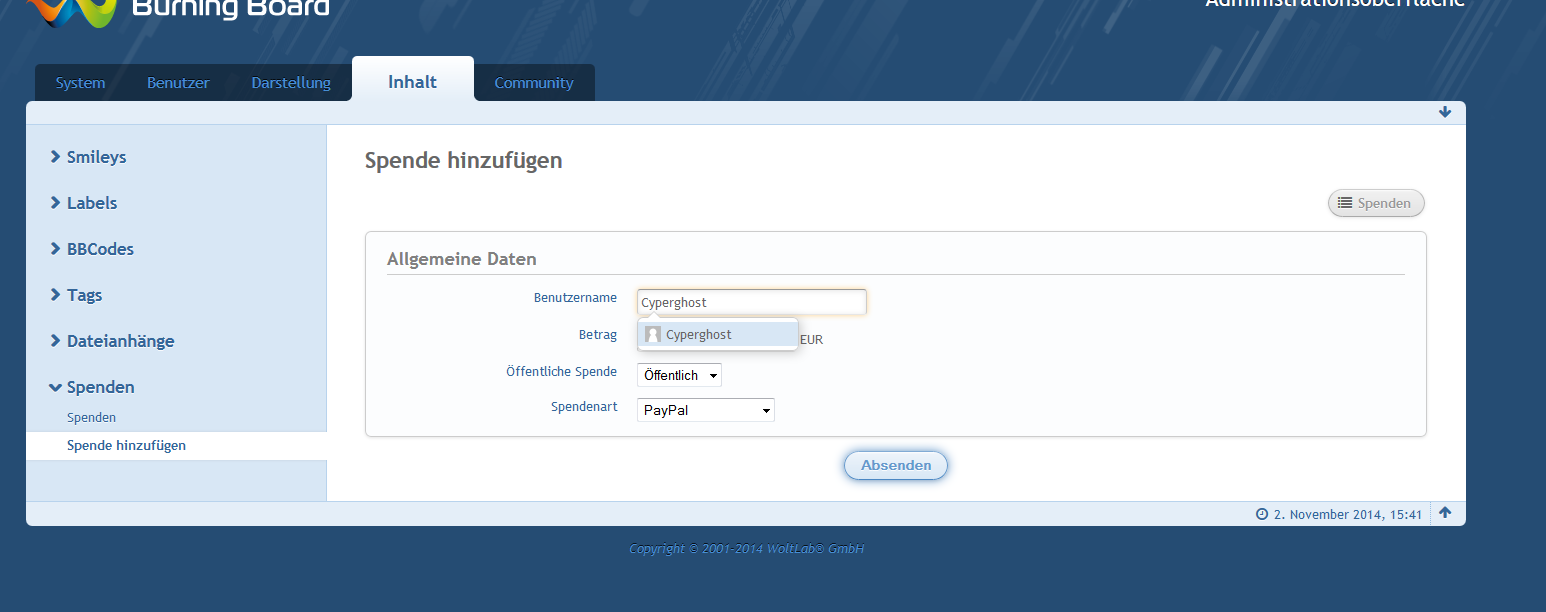Viewport: 1546px width, 612px height.
Task: Expand the Tags sidebar section
Action: click(76, 295)
